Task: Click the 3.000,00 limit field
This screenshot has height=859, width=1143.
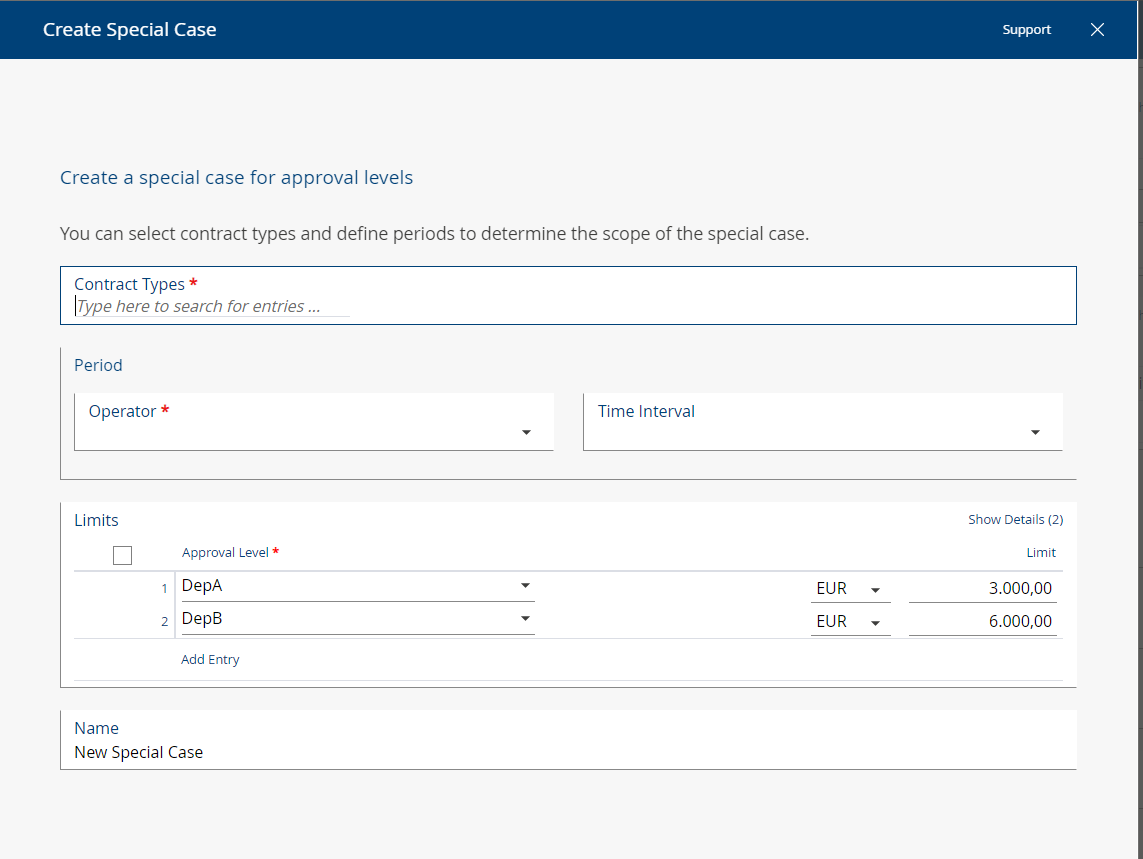Action: (982, 589)
